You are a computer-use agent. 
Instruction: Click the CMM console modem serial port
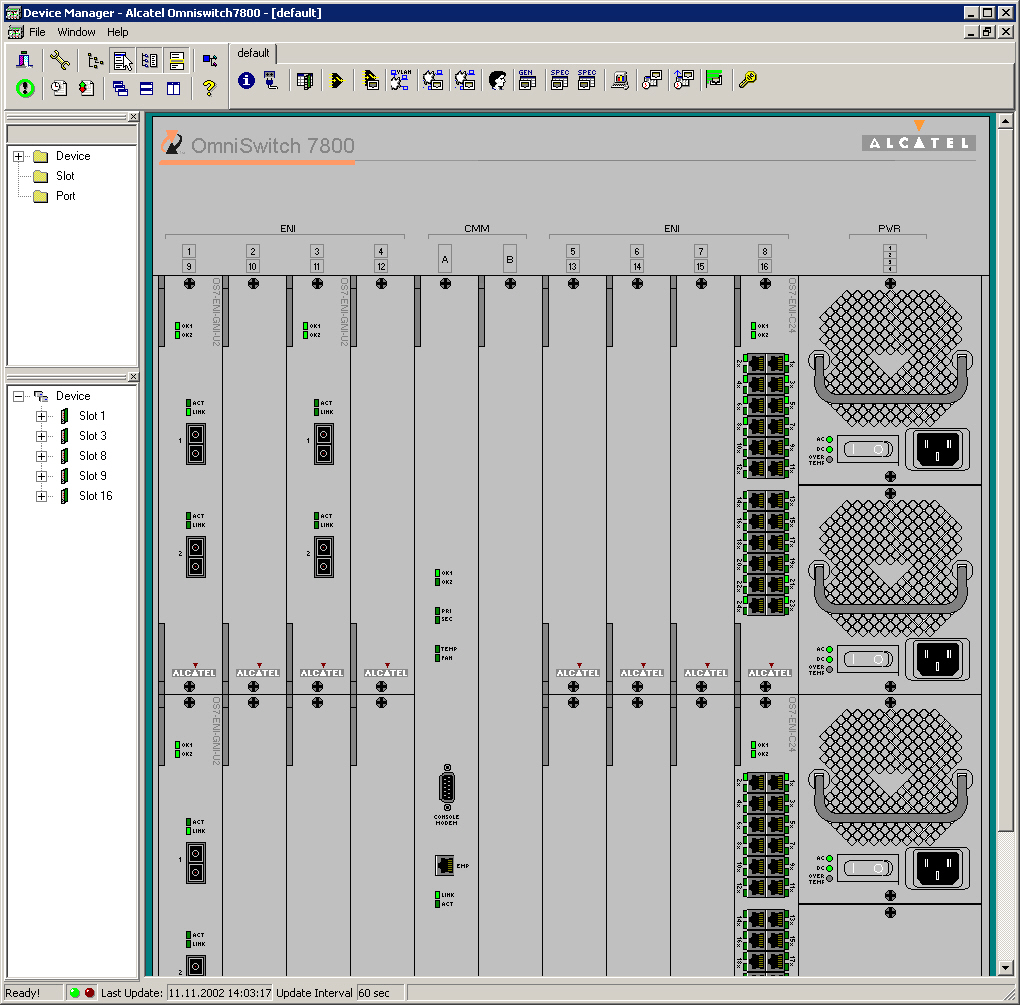[447, 788]
